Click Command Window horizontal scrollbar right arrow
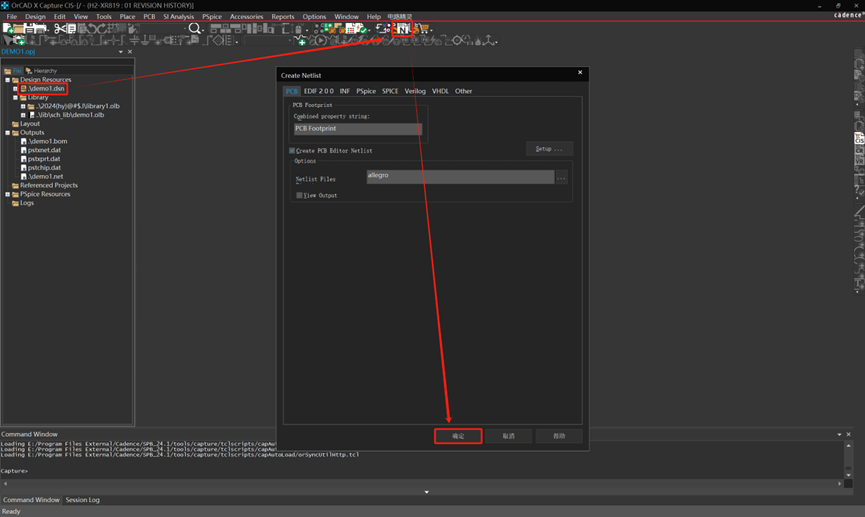The image size is (865, 517). click(x=840, y=483)
